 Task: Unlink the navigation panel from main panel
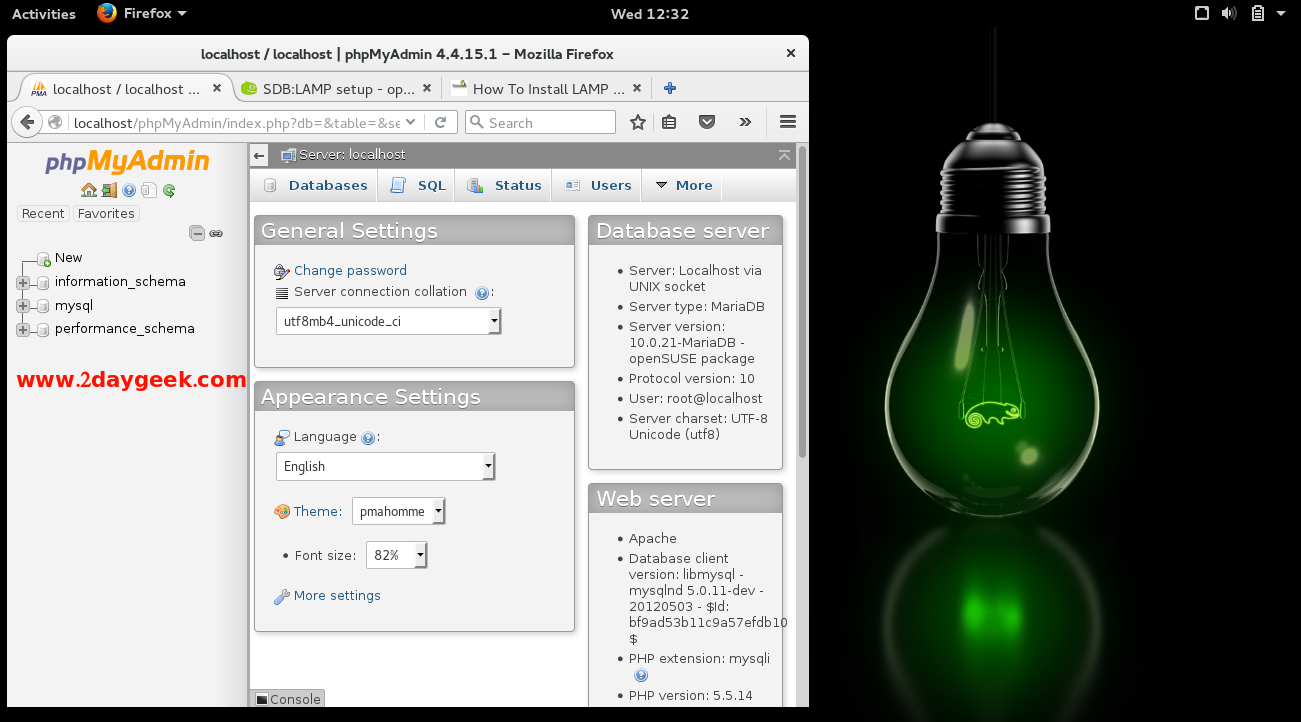tap(216, 233)
